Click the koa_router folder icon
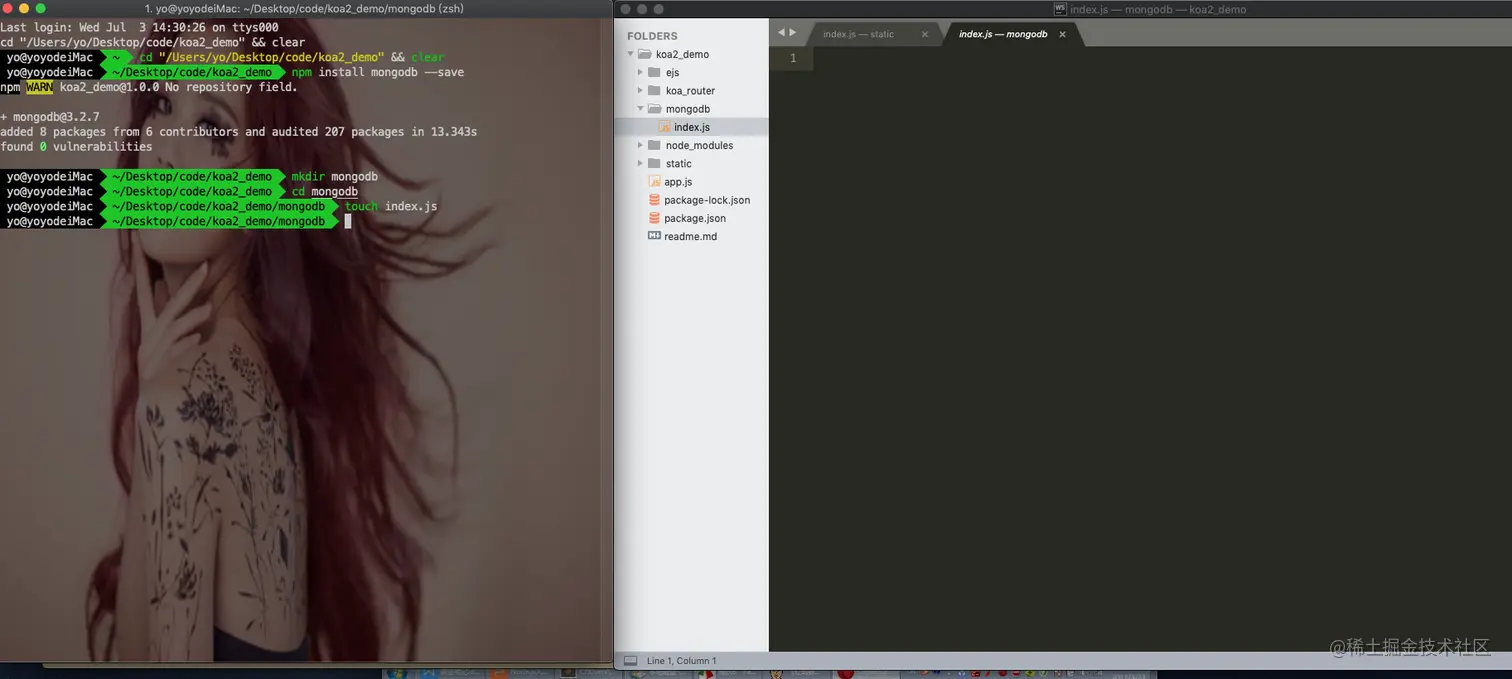Viewport: 1512px width, 679px height. click(x=654, y=90)
